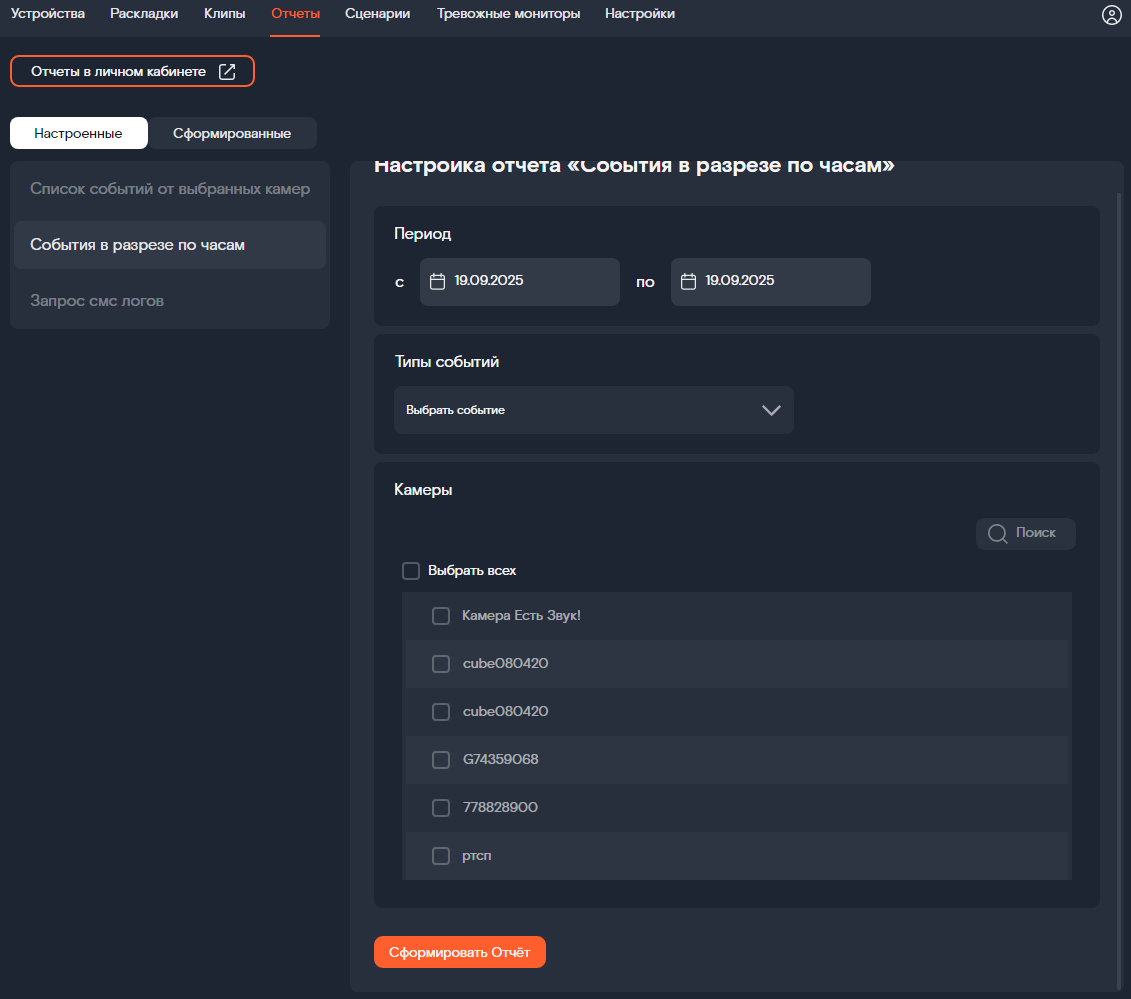Screen dimensions: 1131x999
Task: Select События в разрезе по часам report
Action: [x=170, y=245]
